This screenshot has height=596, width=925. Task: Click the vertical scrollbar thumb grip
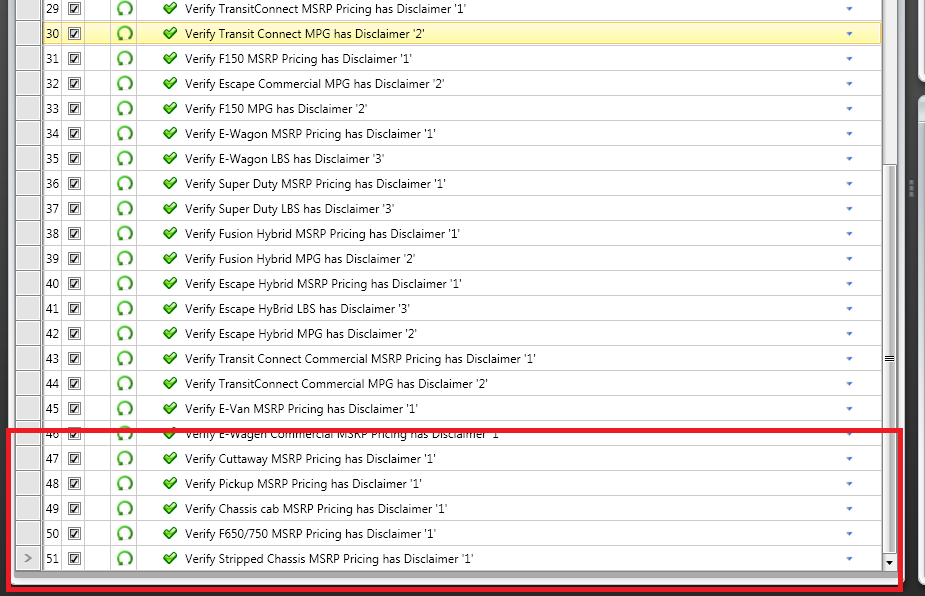[890, 359]
